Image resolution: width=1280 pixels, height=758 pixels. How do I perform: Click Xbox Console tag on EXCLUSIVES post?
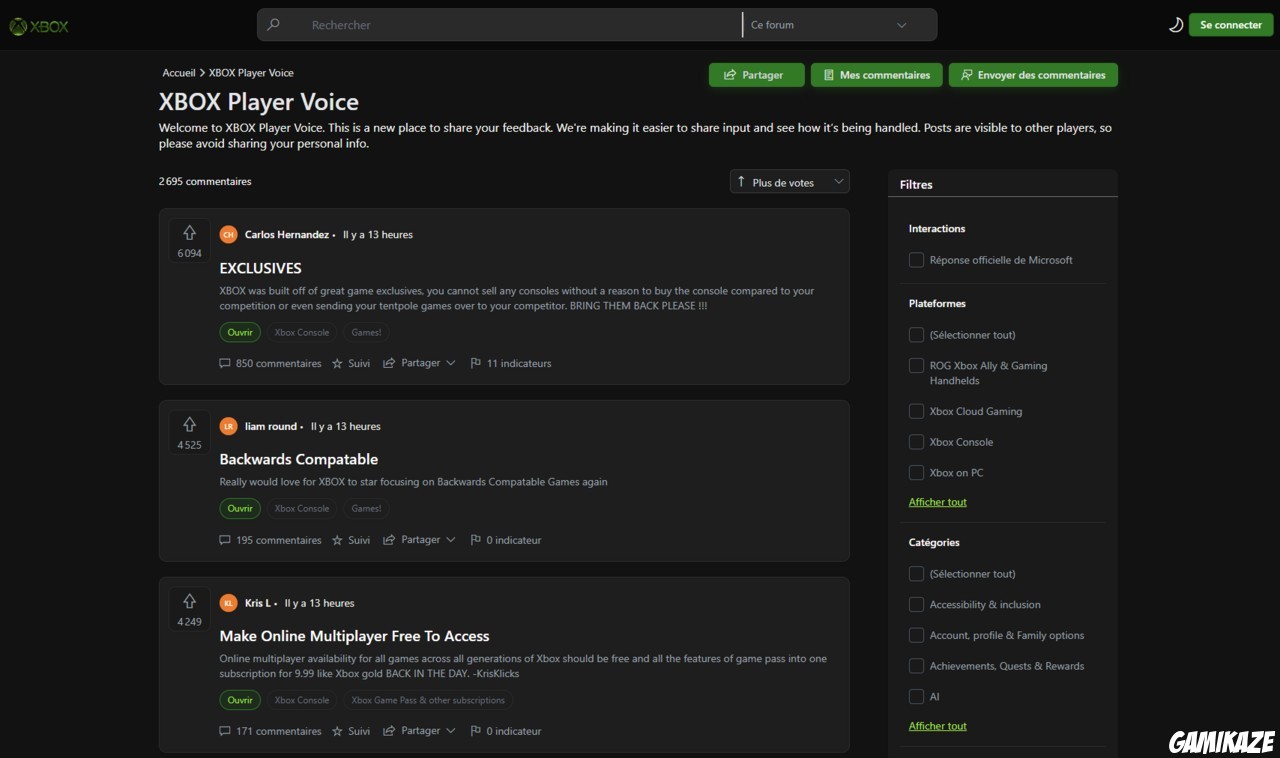[302, 332]
